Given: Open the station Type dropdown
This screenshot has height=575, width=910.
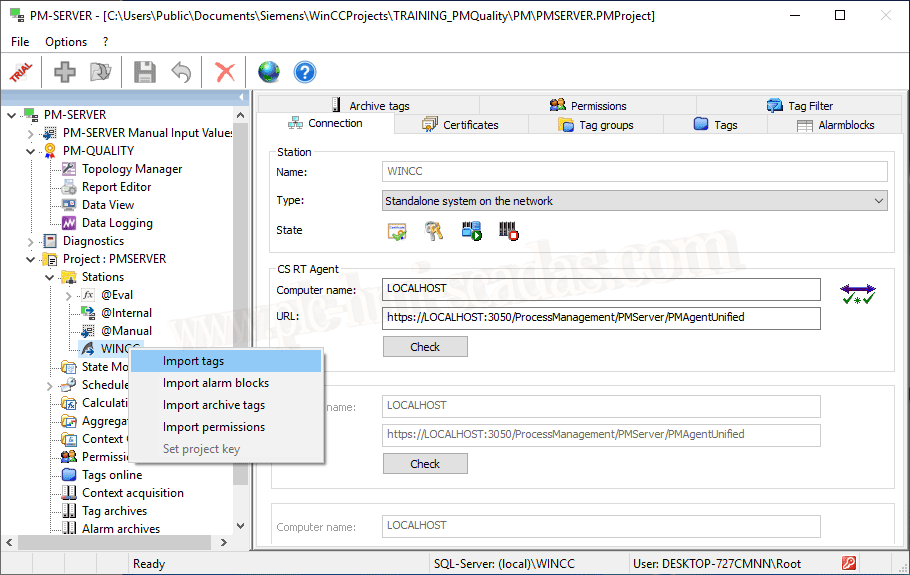Looking at the screenshot, I should coord(635,201).
